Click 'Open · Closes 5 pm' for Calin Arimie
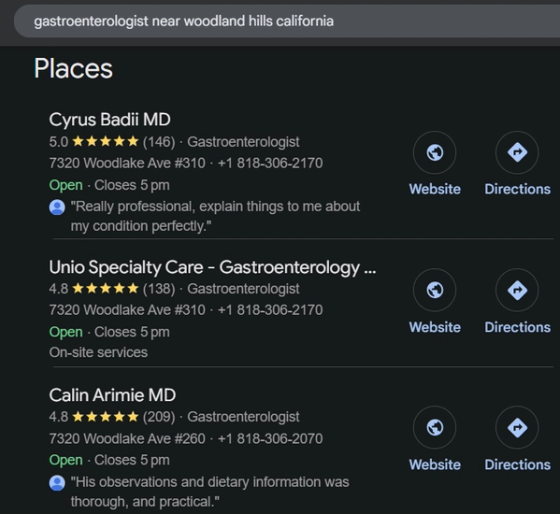The height and width of the screenshot is (514, 560). [x=109, y=460]
